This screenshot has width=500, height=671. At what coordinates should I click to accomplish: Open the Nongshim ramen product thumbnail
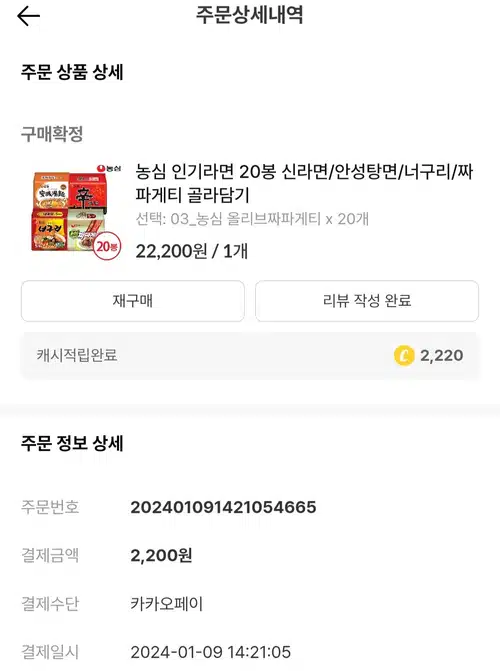click(75, 212)
